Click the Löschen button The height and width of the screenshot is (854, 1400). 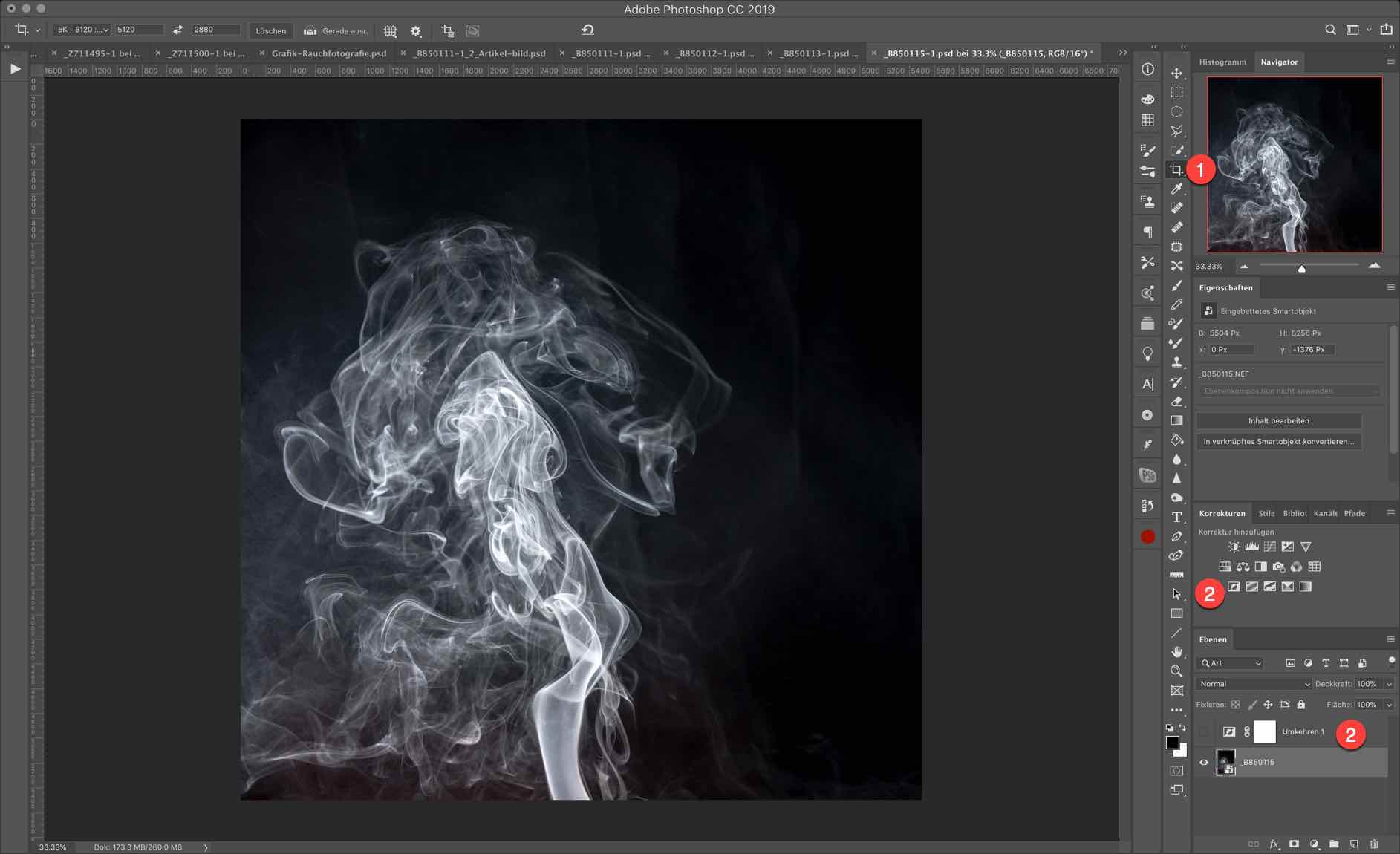[270, 30]
